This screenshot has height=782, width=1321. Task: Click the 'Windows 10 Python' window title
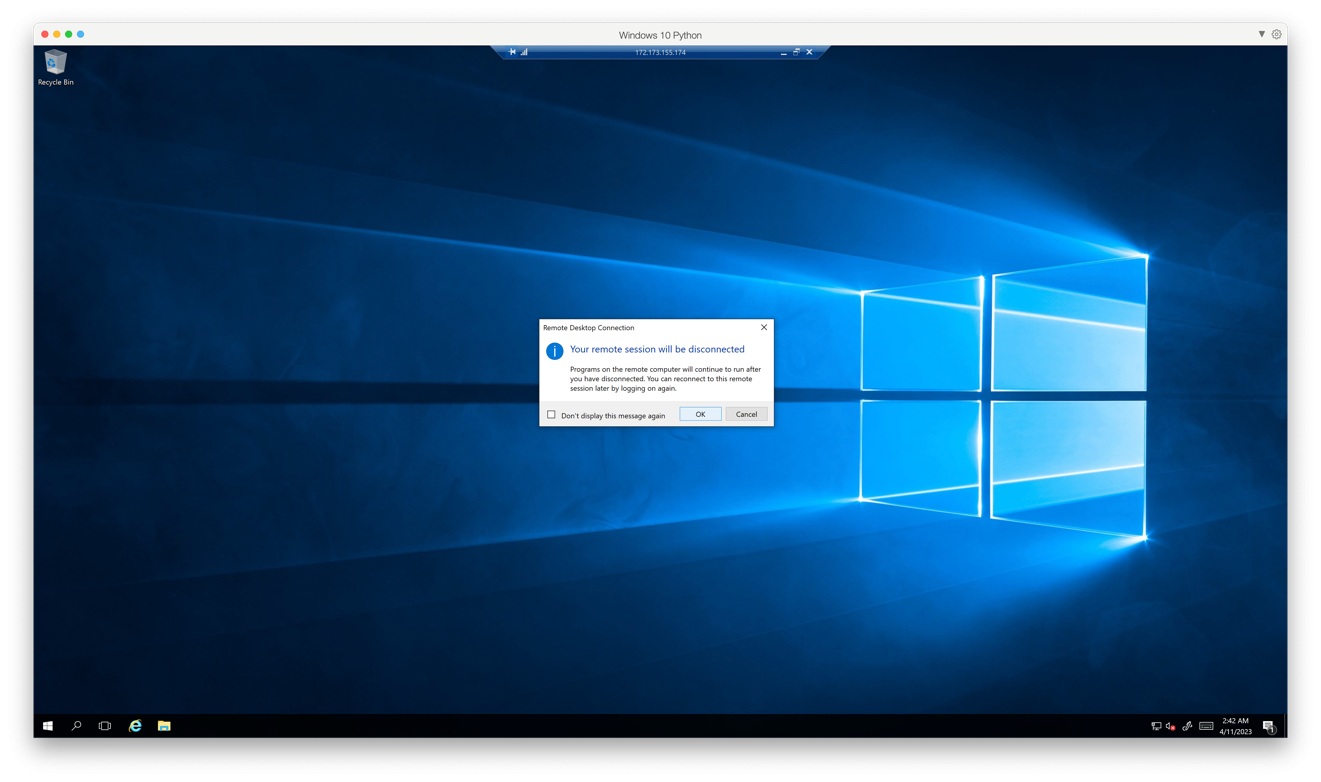(x=660, y=35)
